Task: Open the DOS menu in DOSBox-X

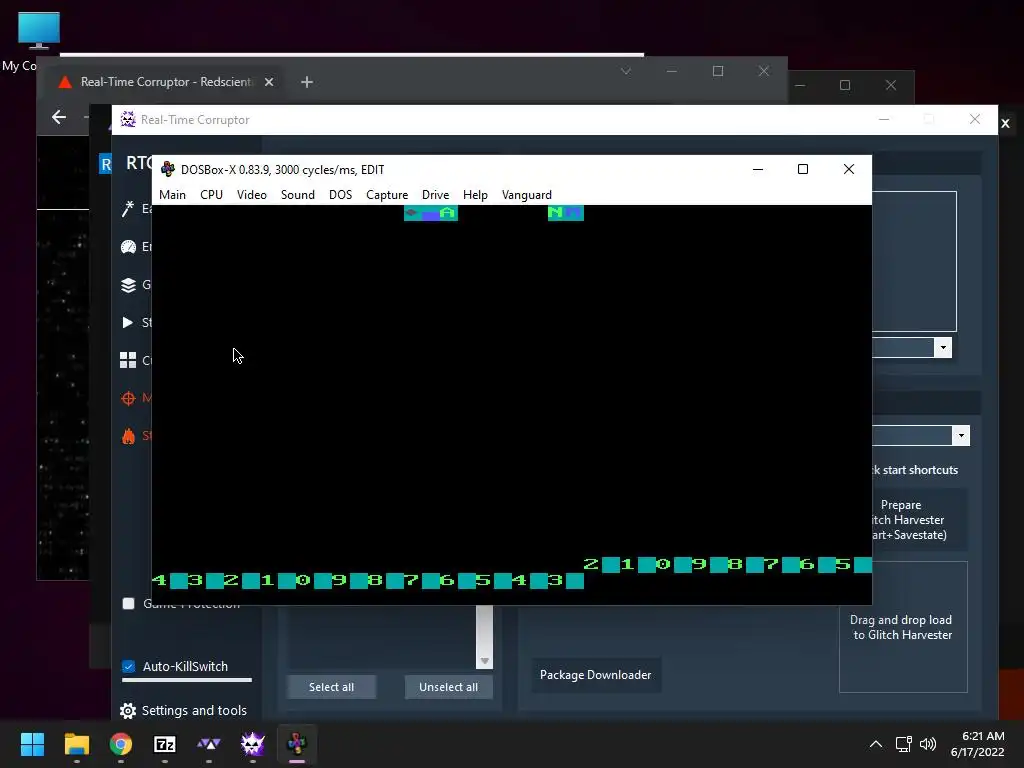Action: pos(340,195)
